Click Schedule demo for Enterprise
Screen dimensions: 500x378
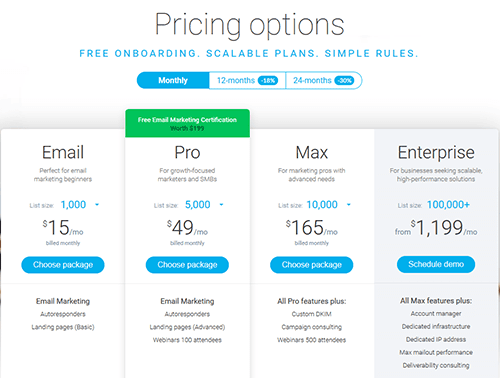click(436, 264)
